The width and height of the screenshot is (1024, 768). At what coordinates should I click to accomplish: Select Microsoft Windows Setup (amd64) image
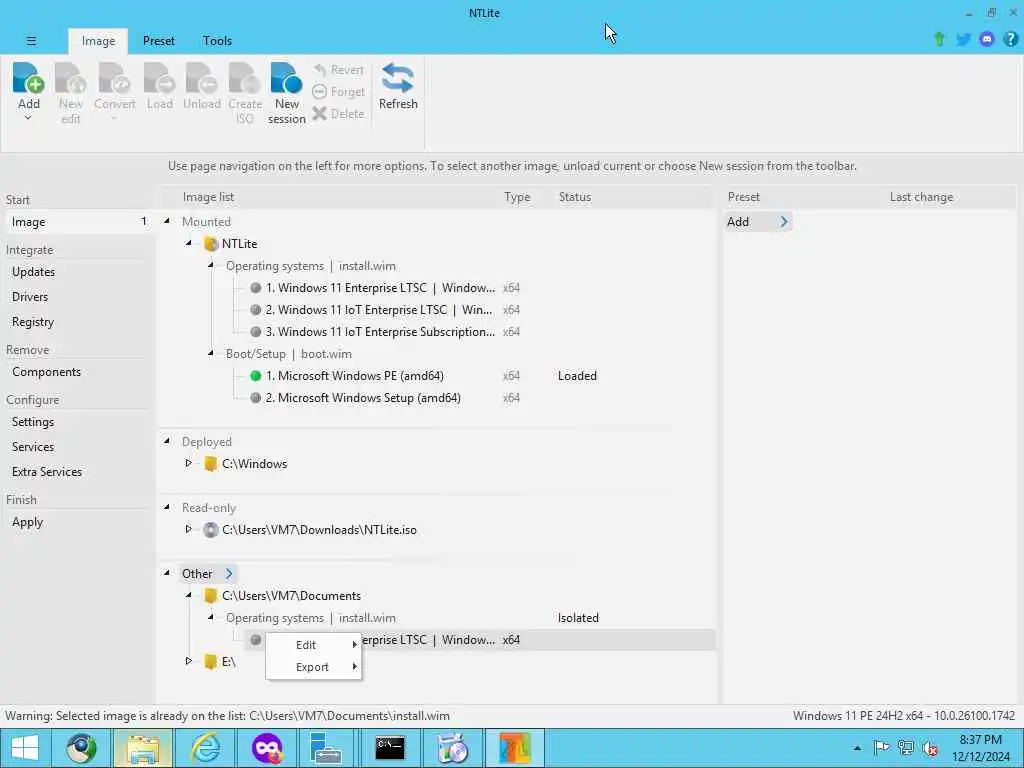tap(363, 398)
